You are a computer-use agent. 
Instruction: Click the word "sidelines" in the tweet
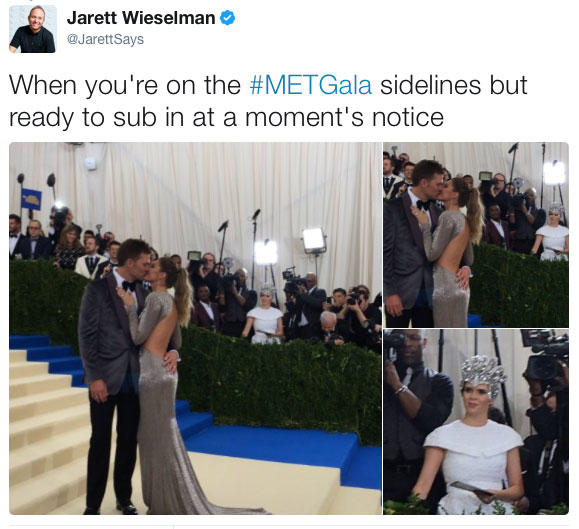(x=431, y=85)
